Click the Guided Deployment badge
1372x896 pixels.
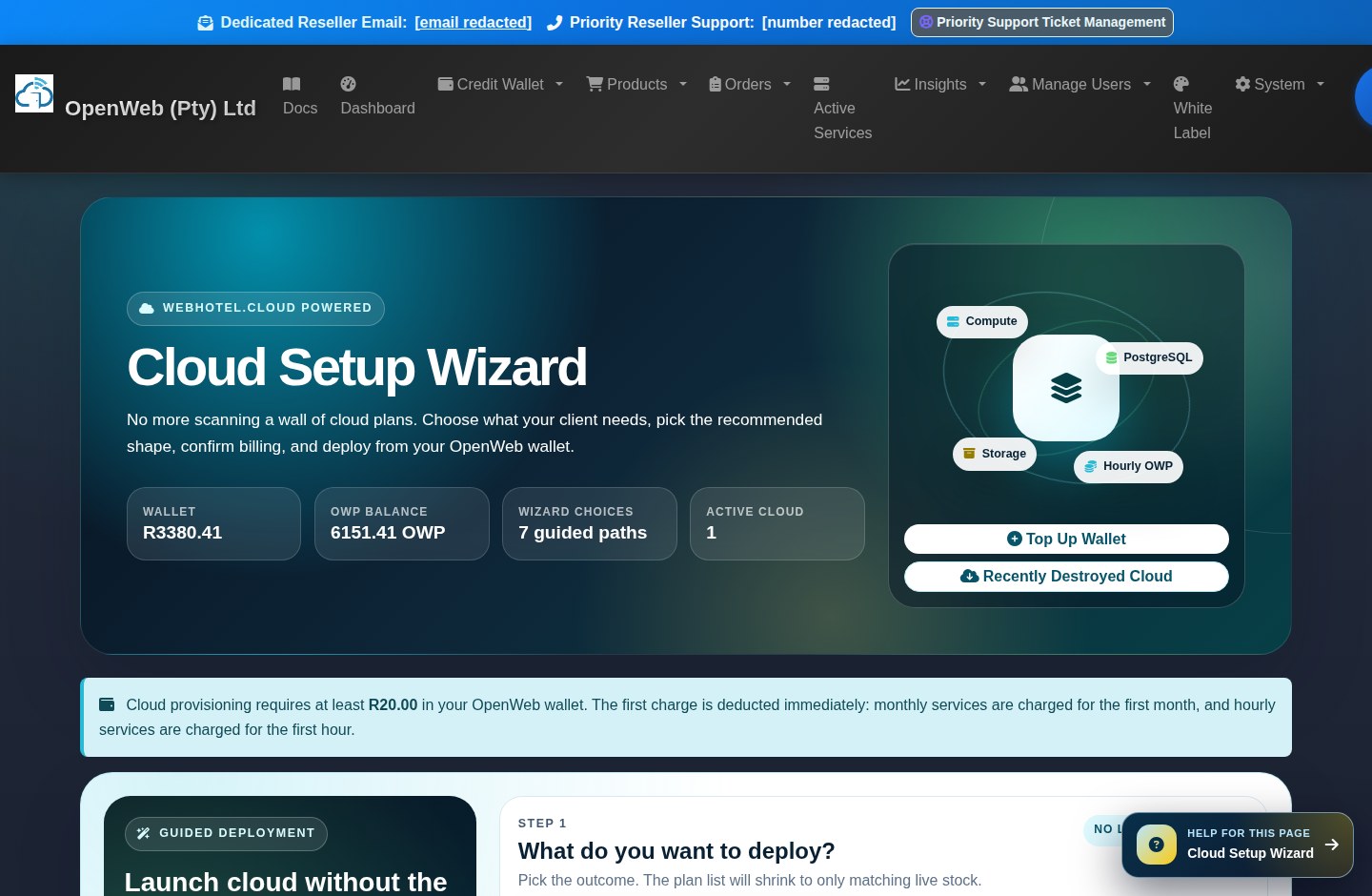226,833
